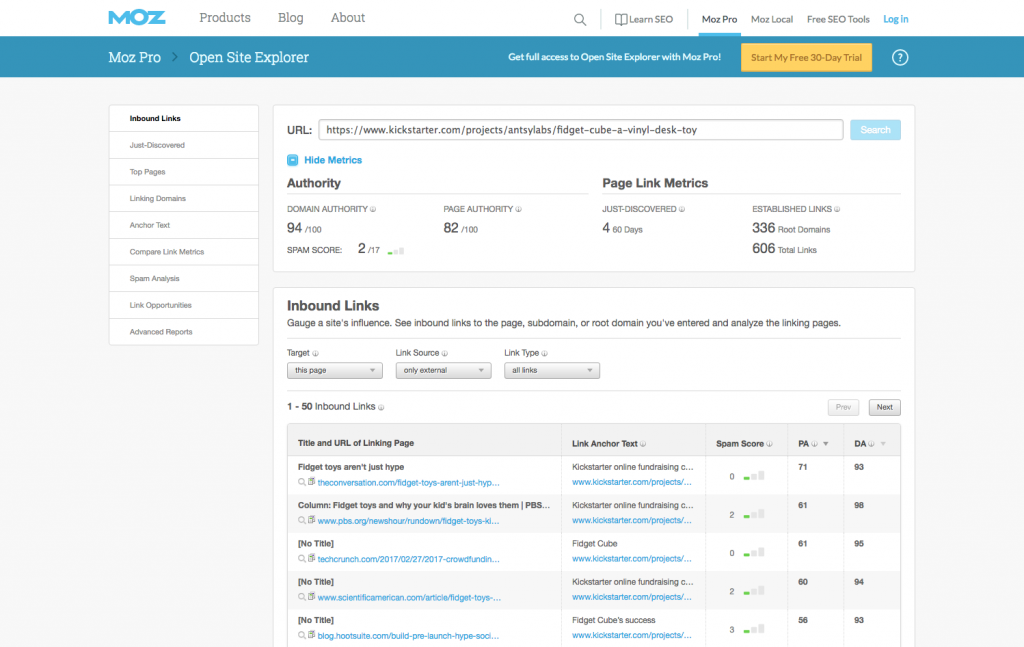Open theconversation.com linking page URL
The width and height of the screenshot is (1024, 647).
408,482
